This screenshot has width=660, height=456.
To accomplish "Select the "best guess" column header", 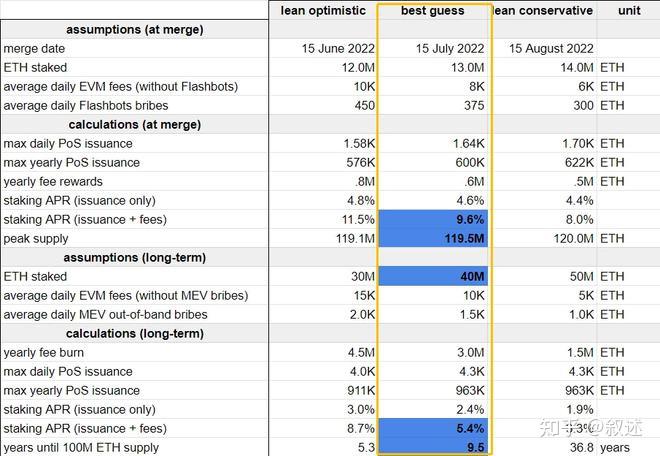I will (x=435, y=11).
